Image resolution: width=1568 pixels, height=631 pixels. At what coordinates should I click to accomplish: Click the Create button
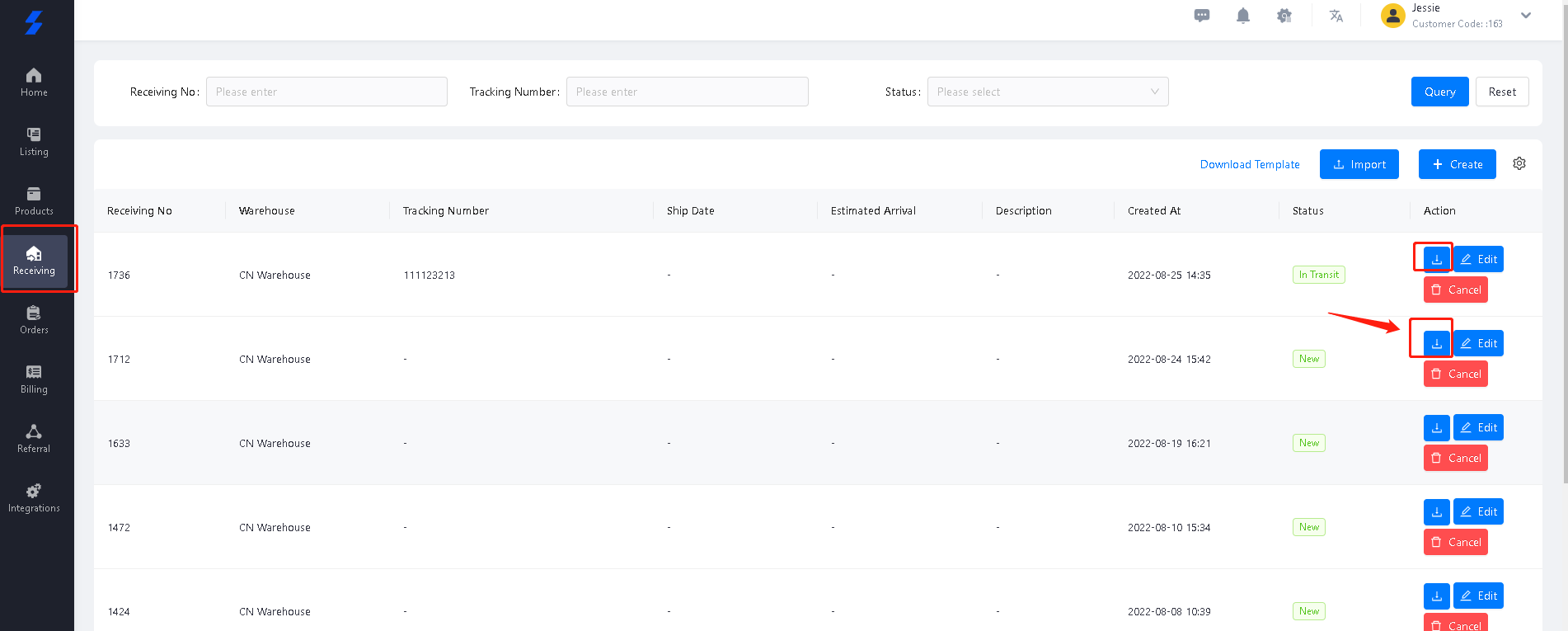pos(1458,164)
